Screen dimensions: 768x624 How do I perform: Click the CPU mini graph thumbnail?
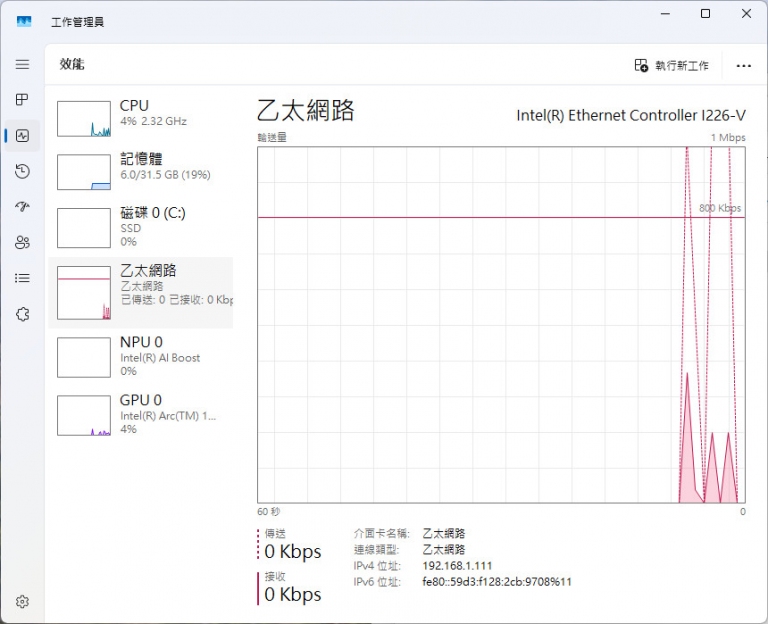[x=84, y=119]
